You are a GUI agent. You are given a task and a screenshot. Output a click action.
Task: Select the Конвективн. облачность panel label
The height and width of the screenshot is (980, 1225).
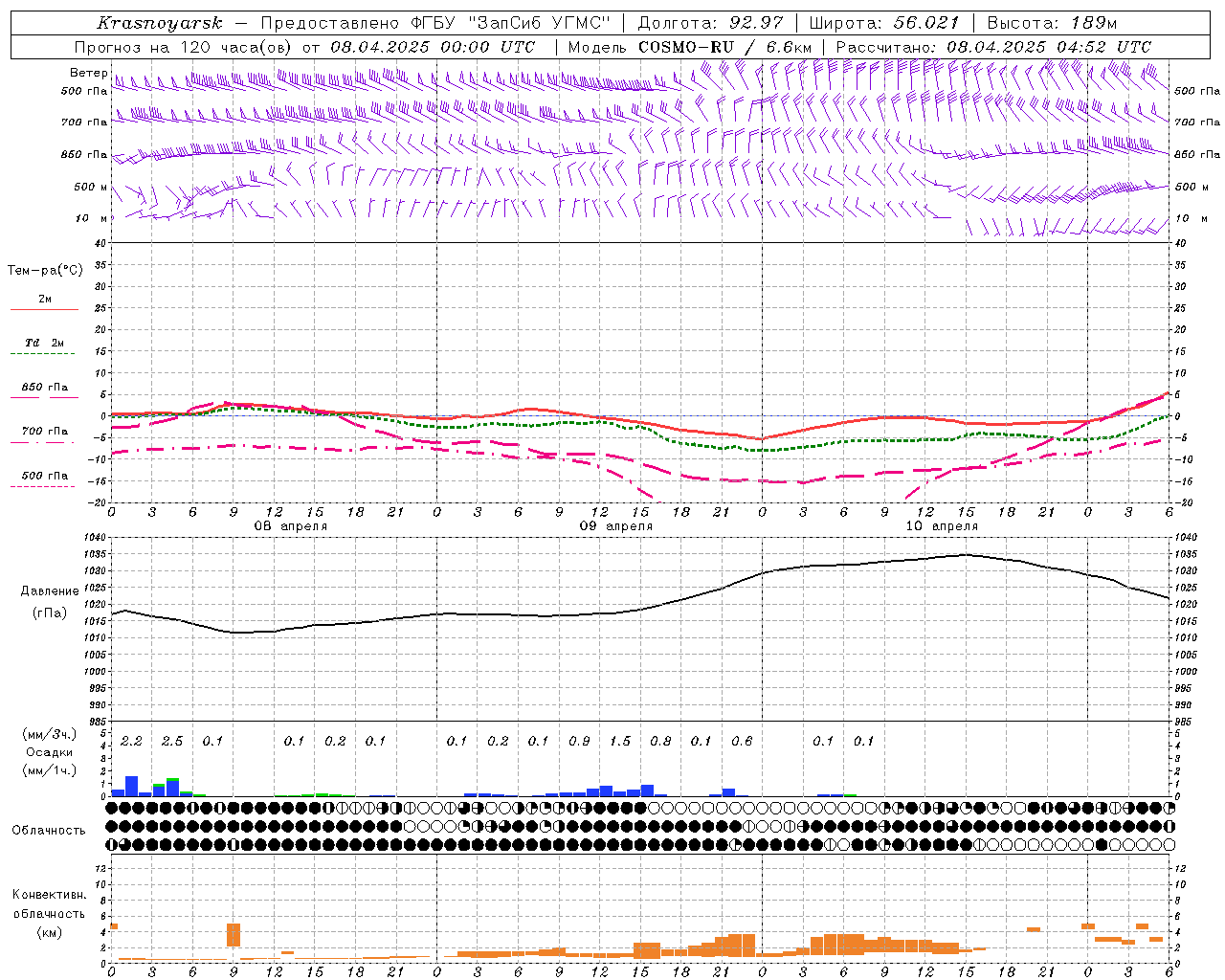point(49,913)
